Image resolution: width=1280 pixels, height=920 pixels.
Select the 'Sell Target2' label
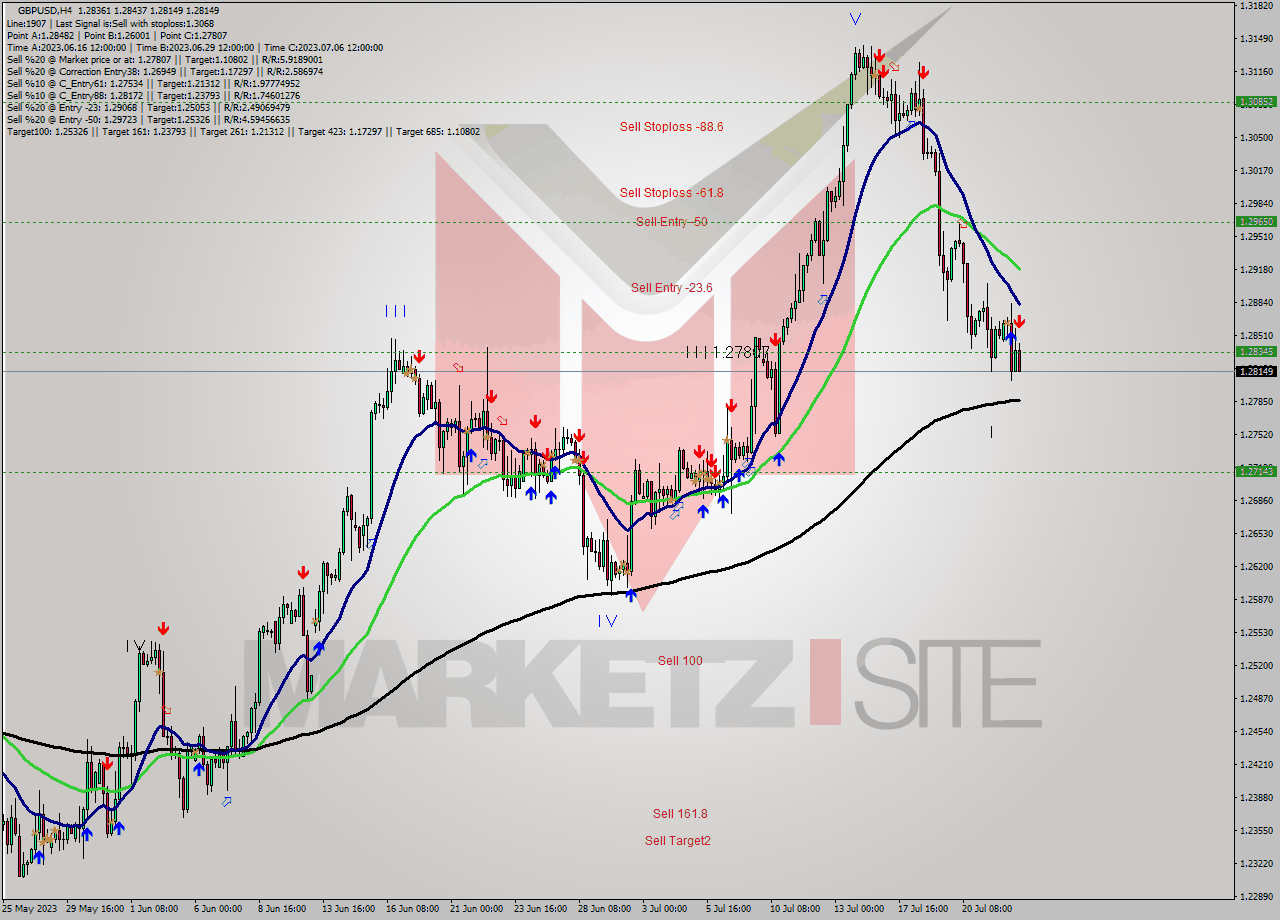[678, 841]
